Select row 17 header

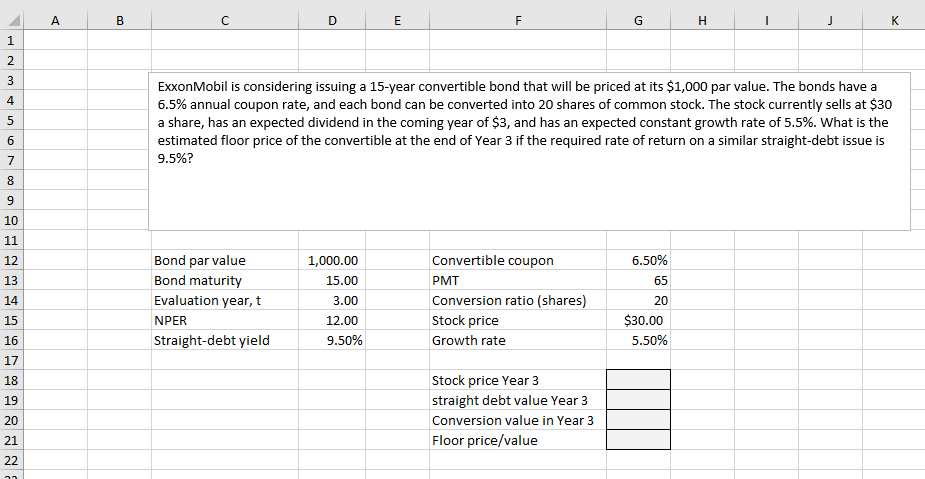pyautogui.click(x=12, y=360)
